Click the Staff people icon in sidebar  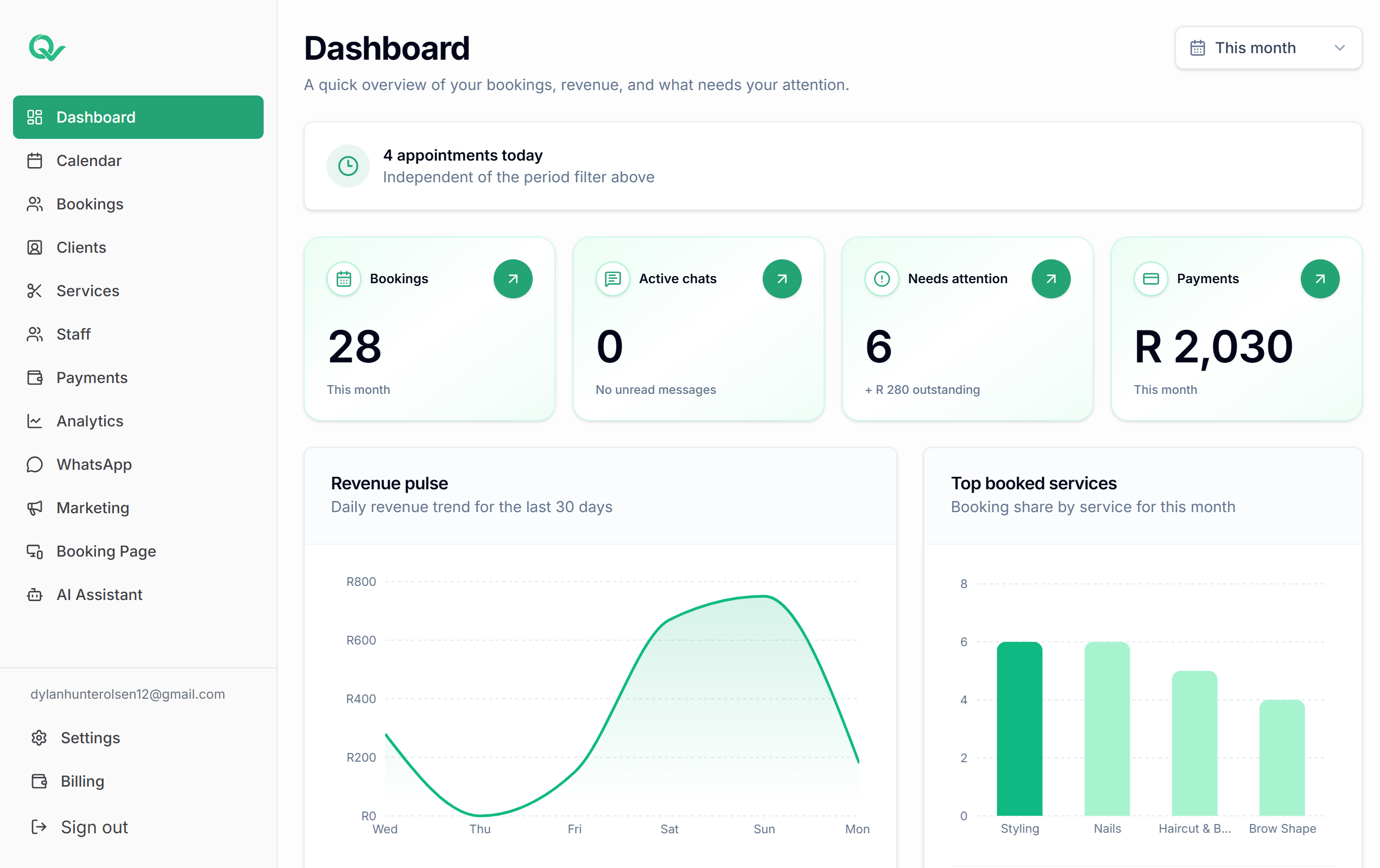(x=35, y=334)
